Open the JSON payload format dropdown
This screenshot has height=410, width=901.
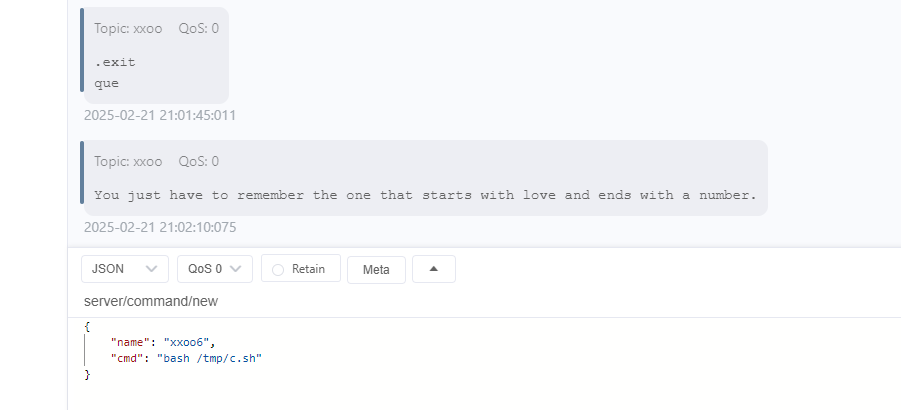124,269
